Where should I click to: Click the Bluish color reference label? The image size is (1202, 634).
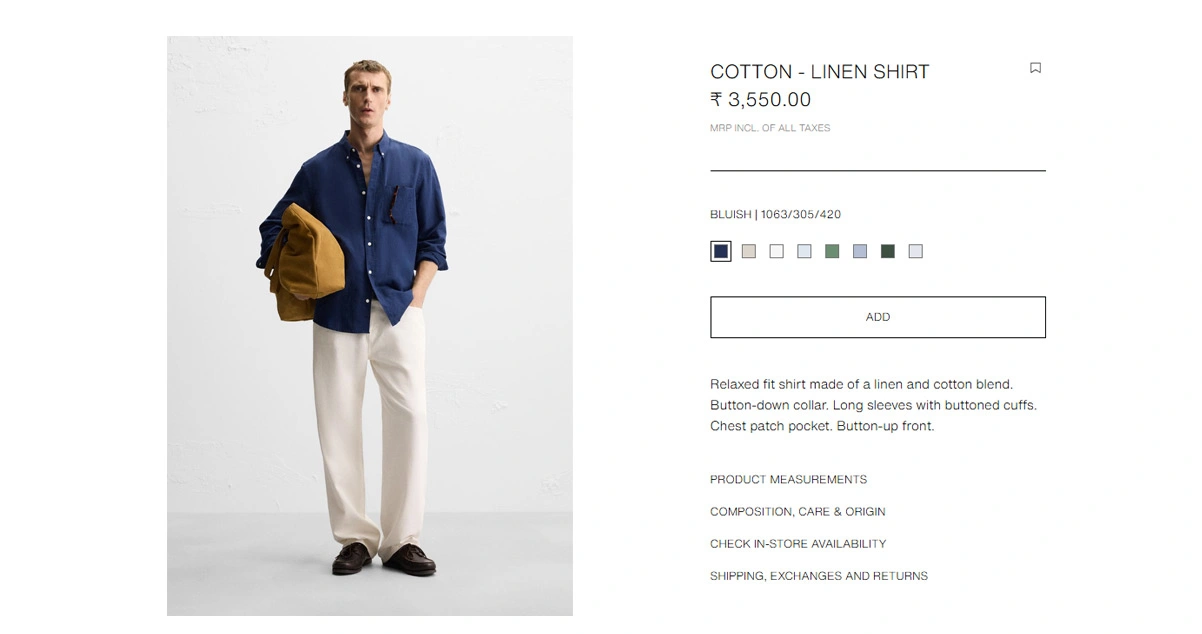775,214
